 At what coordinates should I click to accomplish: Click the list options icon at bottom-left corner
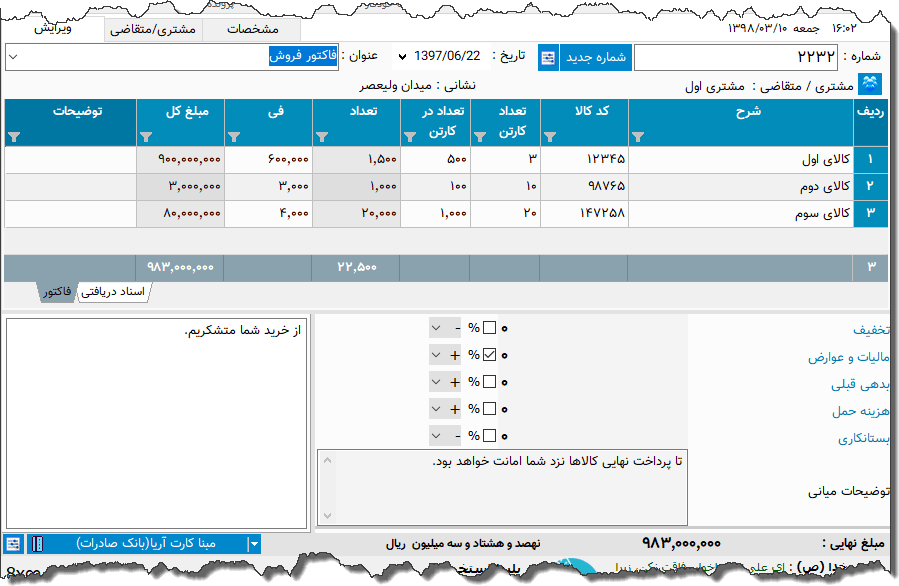(x=13, y=543)
